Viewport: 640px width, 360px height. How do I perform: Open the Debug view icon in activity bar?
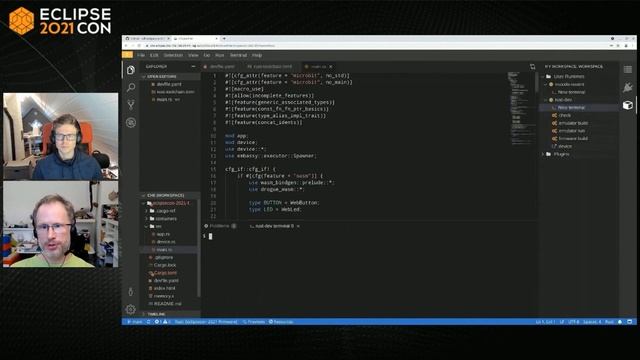pos(131,122)
